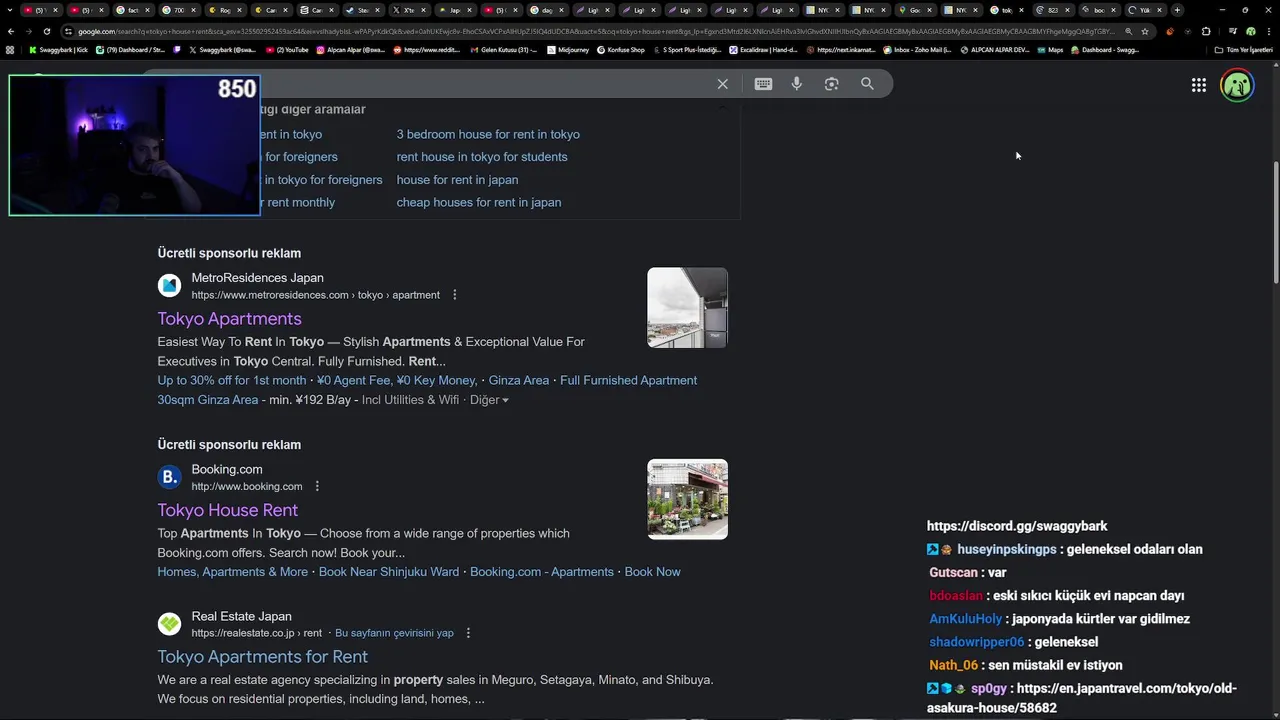
Task: Open 'Up to 30% off for 1st month' sitelink
Action: (232, 380)
